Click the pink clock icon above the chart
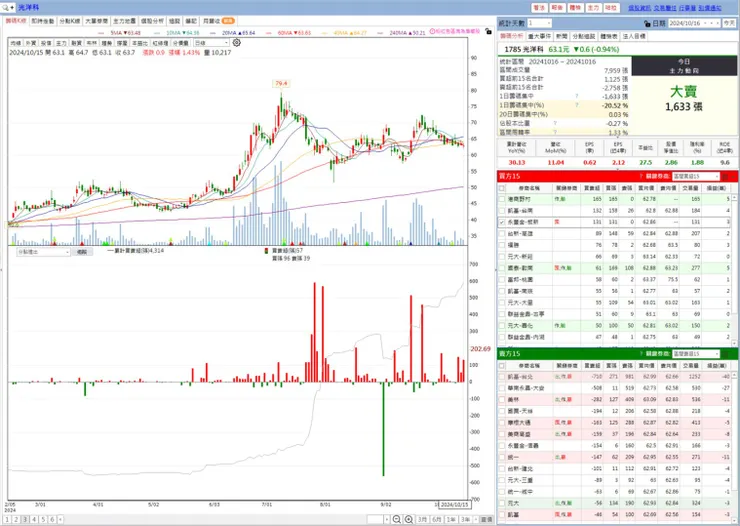 432,31
